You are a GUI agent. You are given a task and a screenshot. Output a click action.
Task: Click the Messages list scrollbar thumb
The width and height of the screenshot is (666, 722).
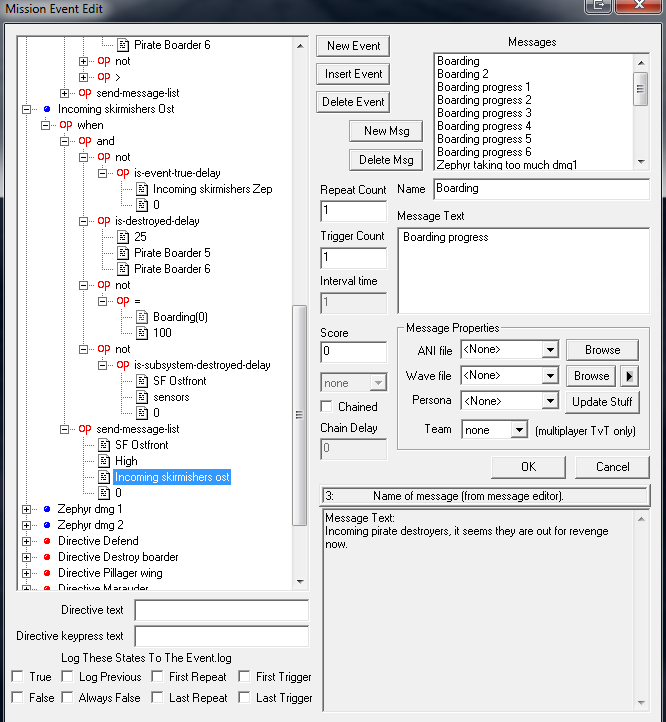[x=640, y=89]
